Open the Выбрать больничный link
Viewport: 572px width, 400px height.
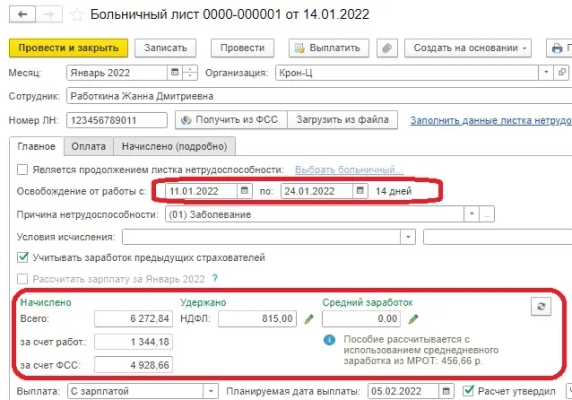[x=349, y=170]
